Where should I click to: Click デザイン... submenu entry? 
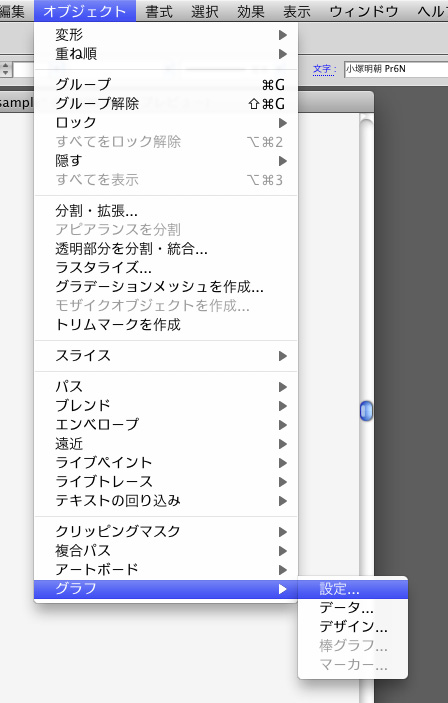353,627
